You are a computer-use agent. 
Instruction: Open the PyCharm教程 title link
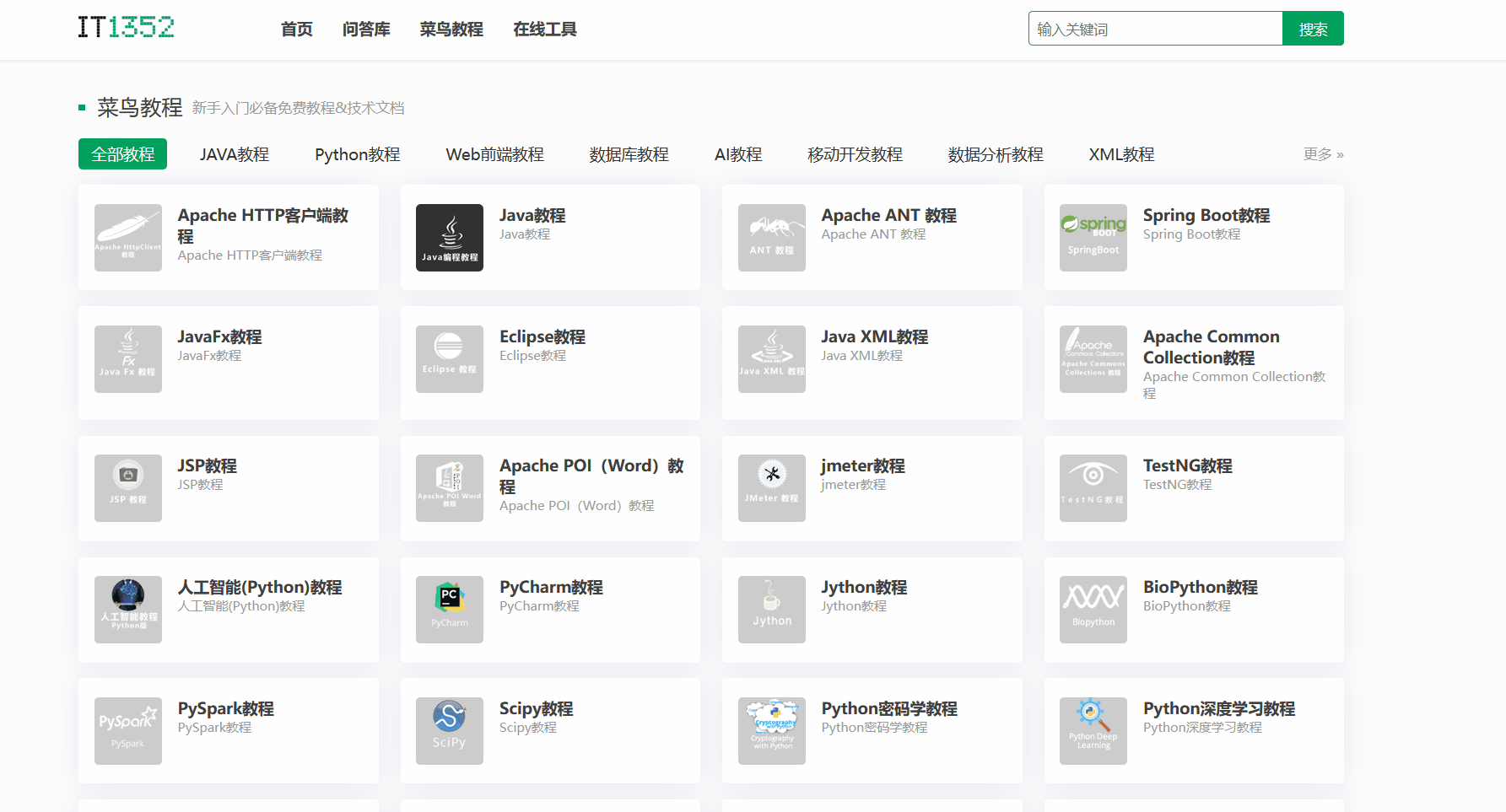pos(552,587)
